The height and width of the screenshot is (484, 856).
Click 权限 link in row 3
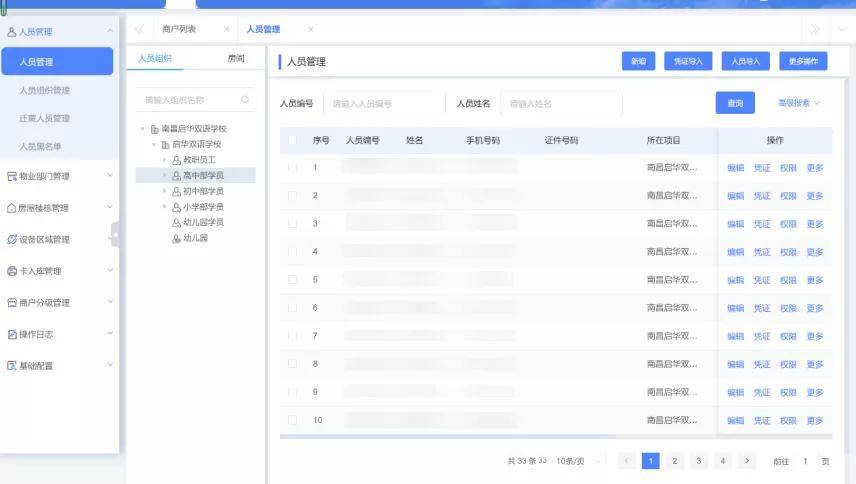point(788,224)
